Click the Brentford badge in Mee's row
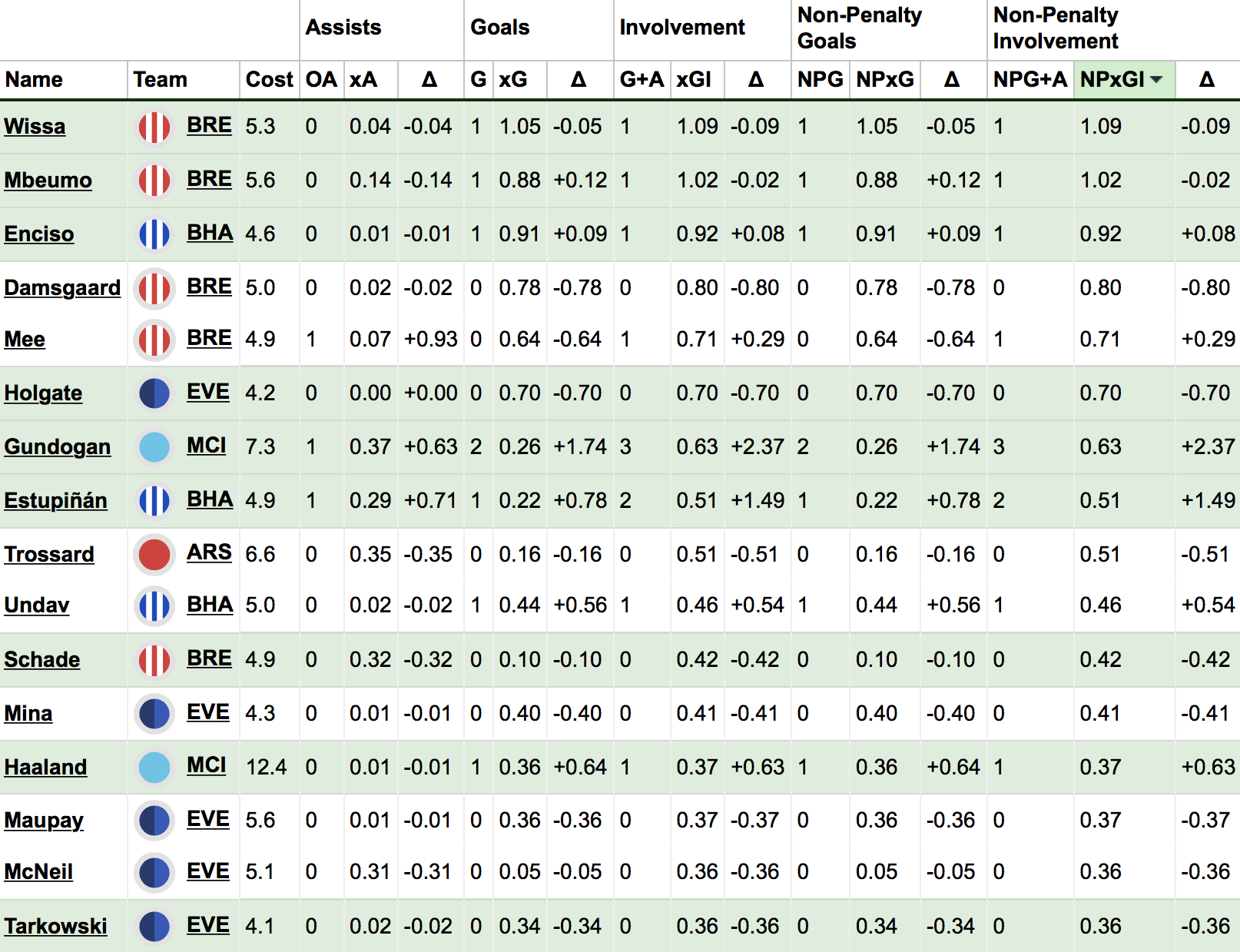The image size is (1240, 952). click(154, 340)
